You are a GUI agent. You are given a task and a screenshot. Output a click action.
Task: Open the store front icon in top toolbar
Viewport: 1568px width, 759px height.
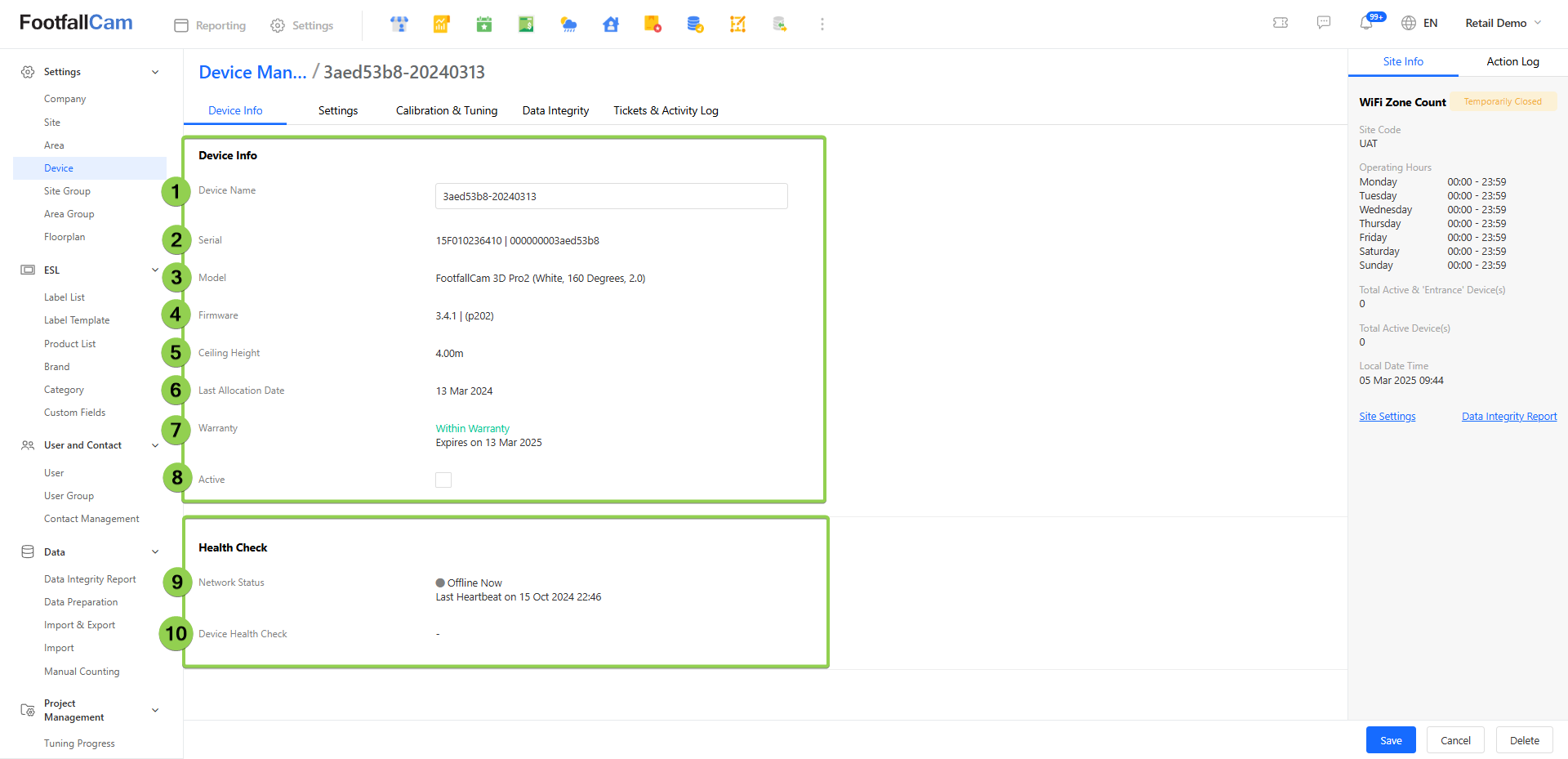399,25
